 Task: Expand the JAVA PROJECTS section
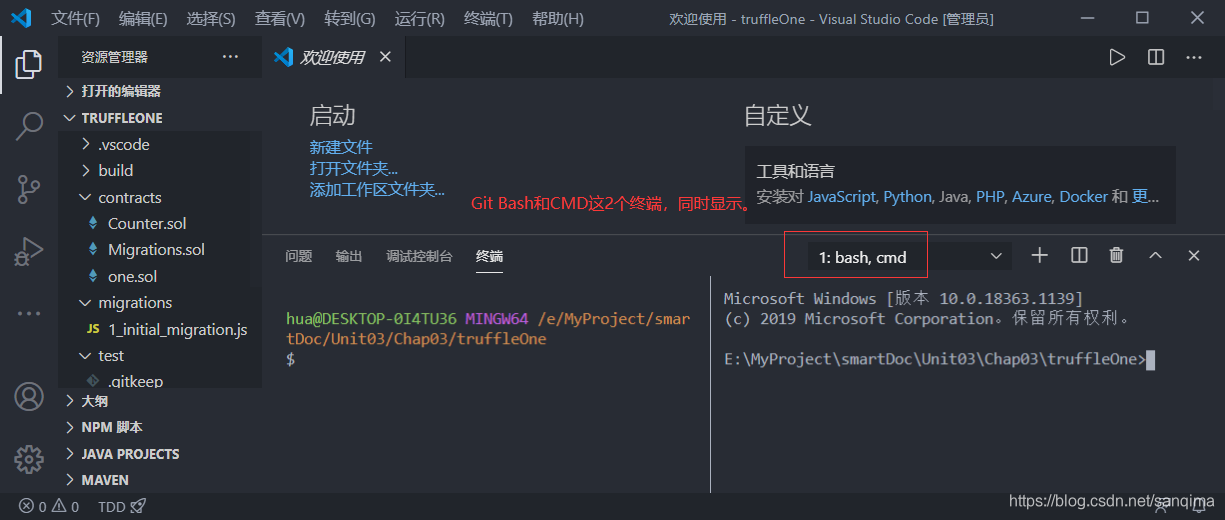click(x=160, y=454)
